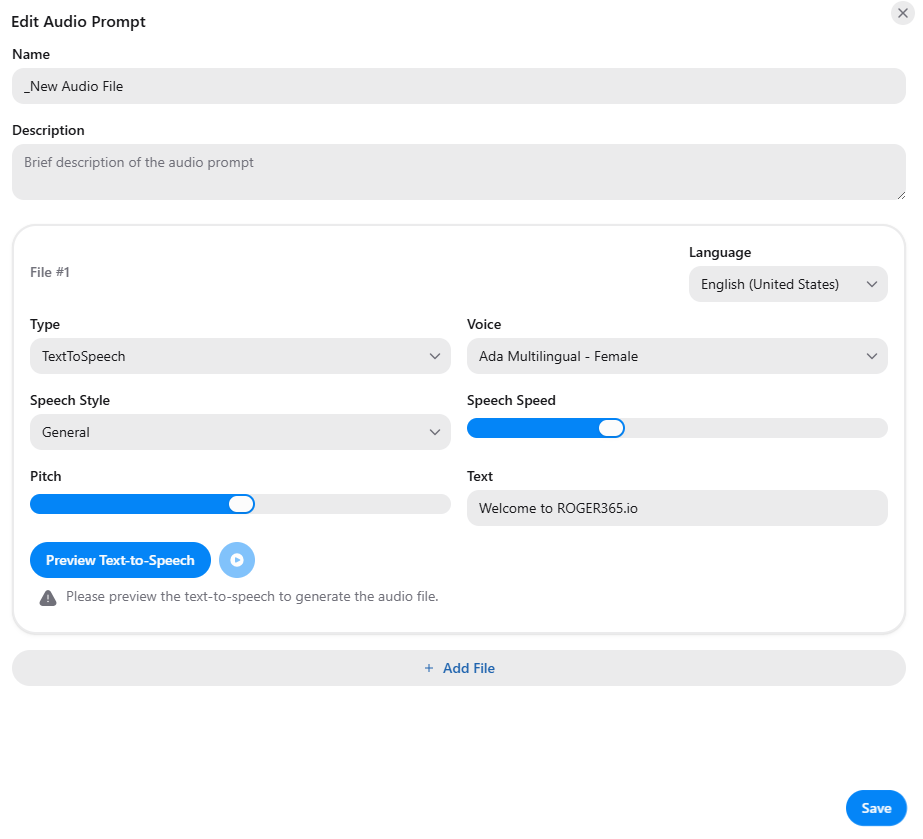The width and height of the screenshot is (923, 839).
Task: Click the warning triangle icon
Action: click(48, 598)
